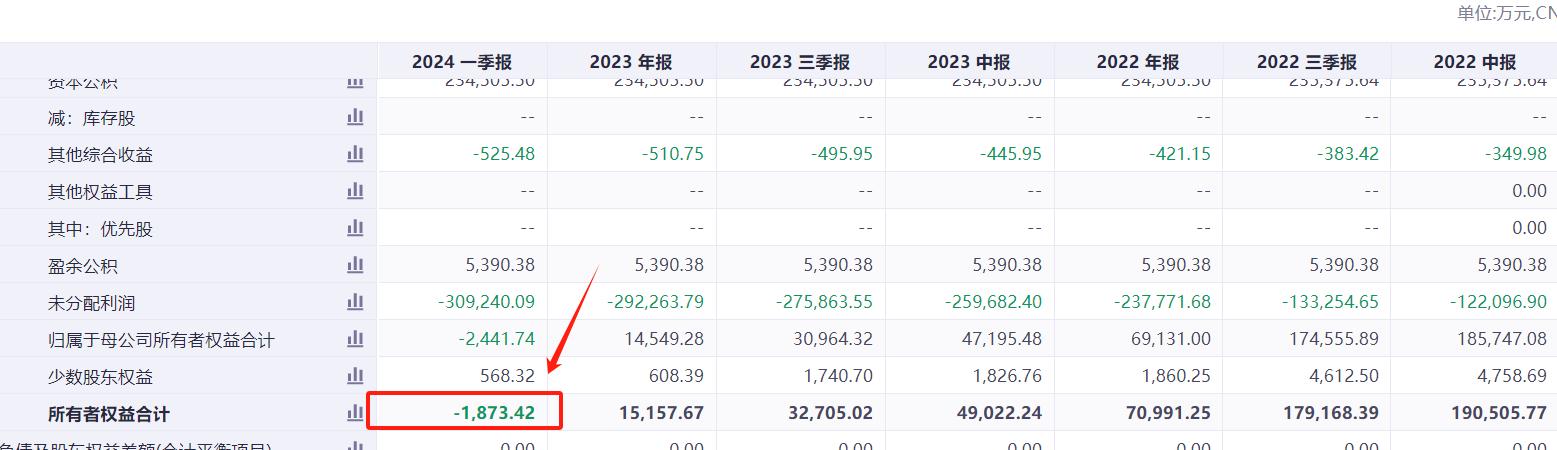Click the 179,168.39 total equity cell
This screenshot has width=1557, height=450.
pyautogui.click(x=1332, y=414)
